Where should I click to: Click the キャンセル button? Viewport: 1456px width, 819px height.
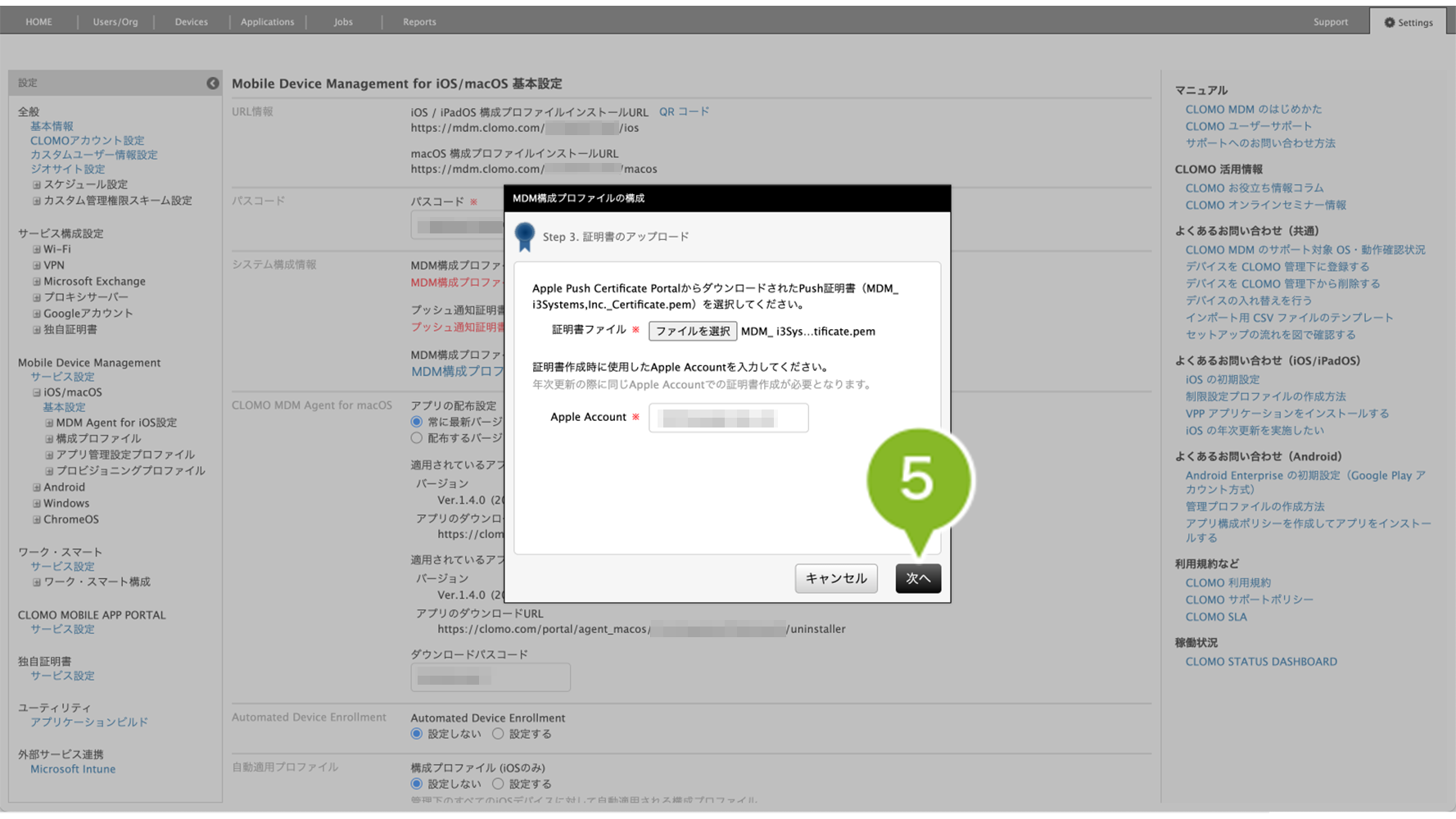836,578
